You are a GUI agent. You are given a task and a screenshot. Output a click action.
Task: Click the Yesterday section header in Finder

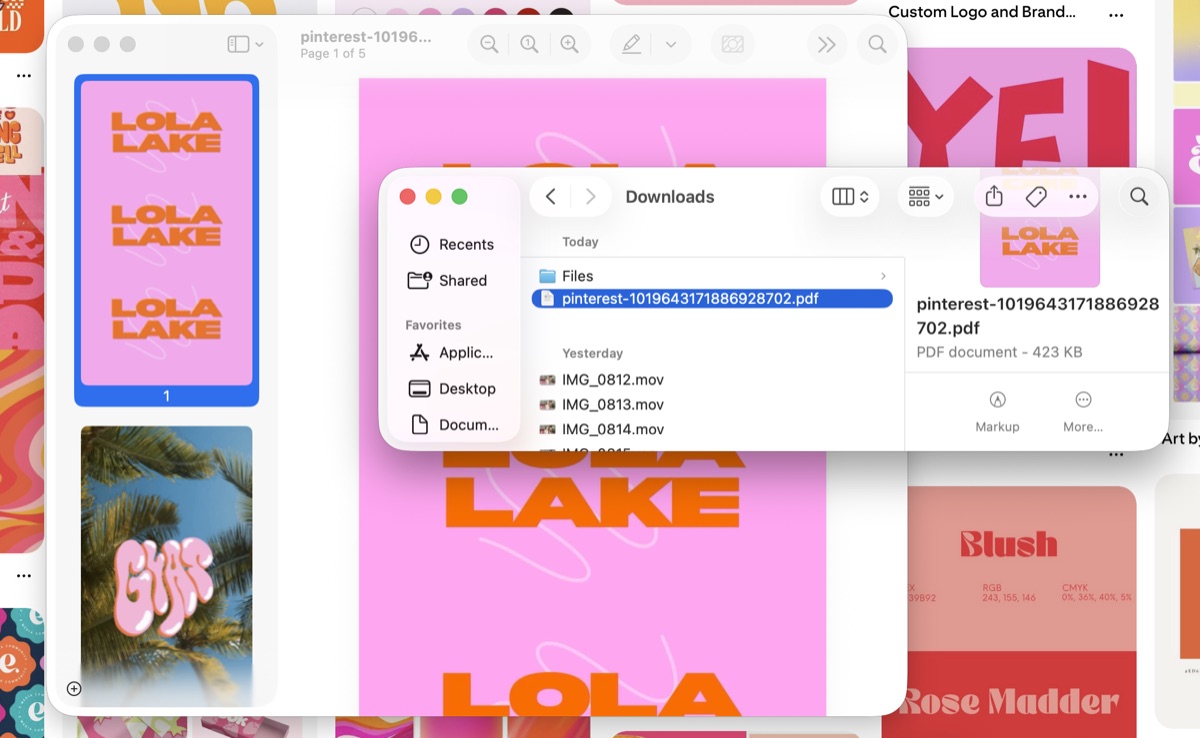tap(592, 353)
